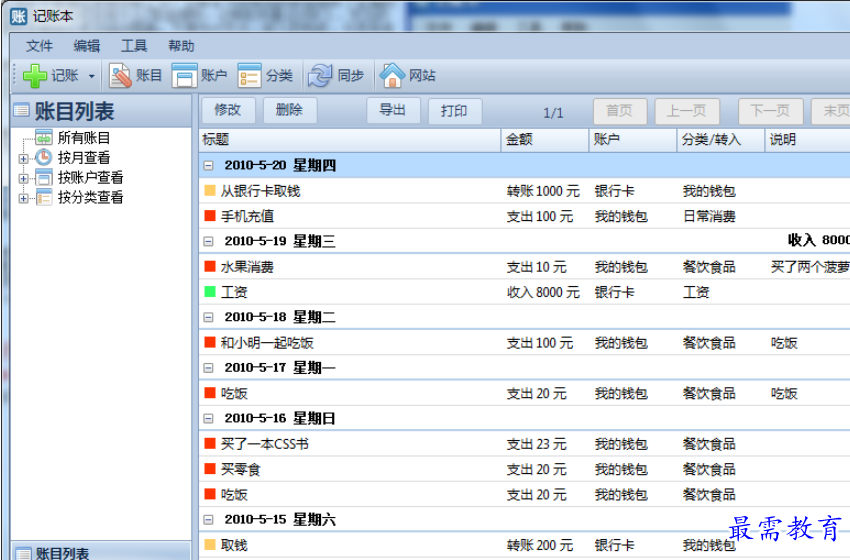This screenshot has height=560, width=850.
Task: Open the 账目 toolbar icon
Action: point(121,76)
